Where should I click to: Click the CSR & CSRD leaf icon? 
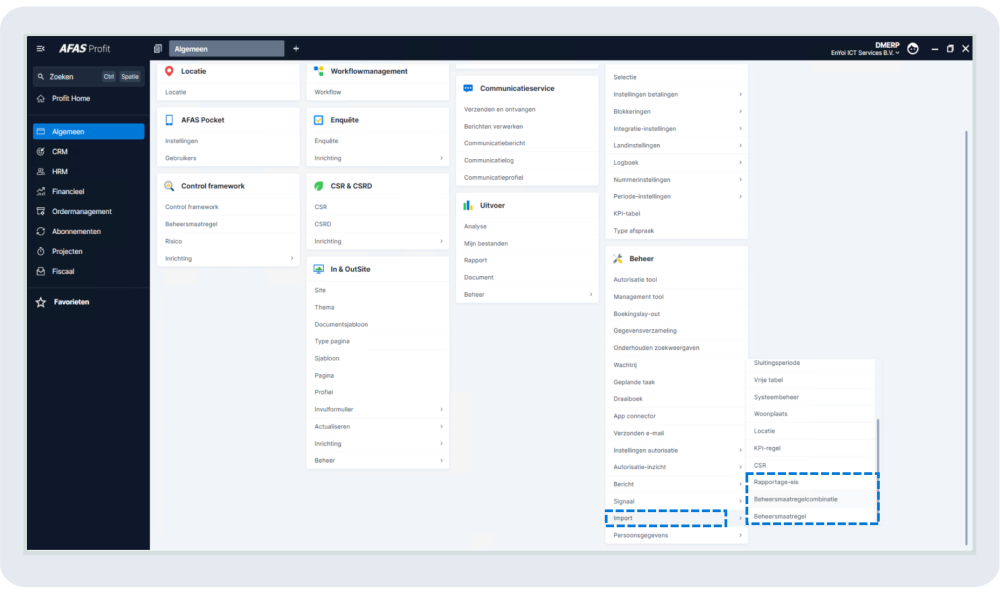319,186
